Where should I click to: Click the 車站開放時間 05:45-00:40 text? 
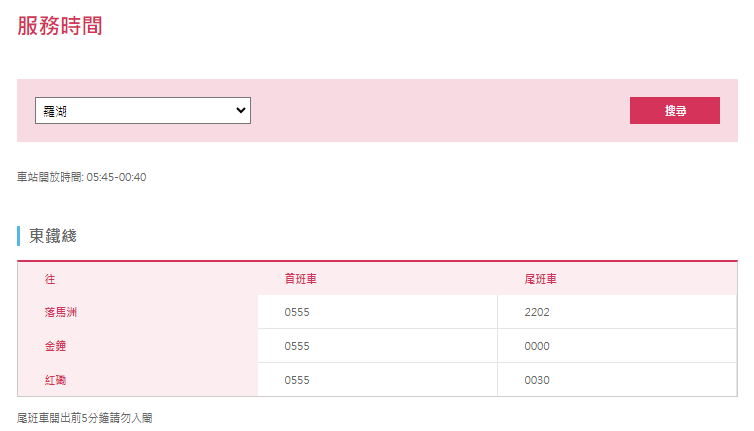pos(82,177)
